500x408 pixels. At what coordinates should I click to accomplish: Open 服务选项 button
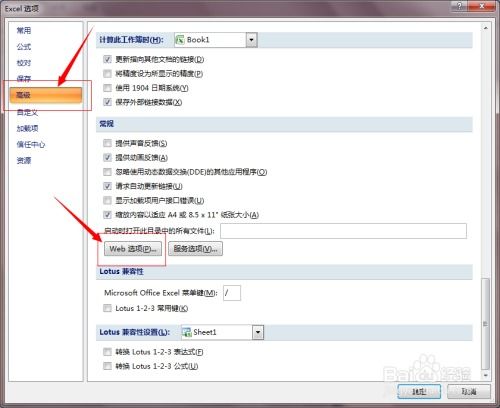point(195,249)
